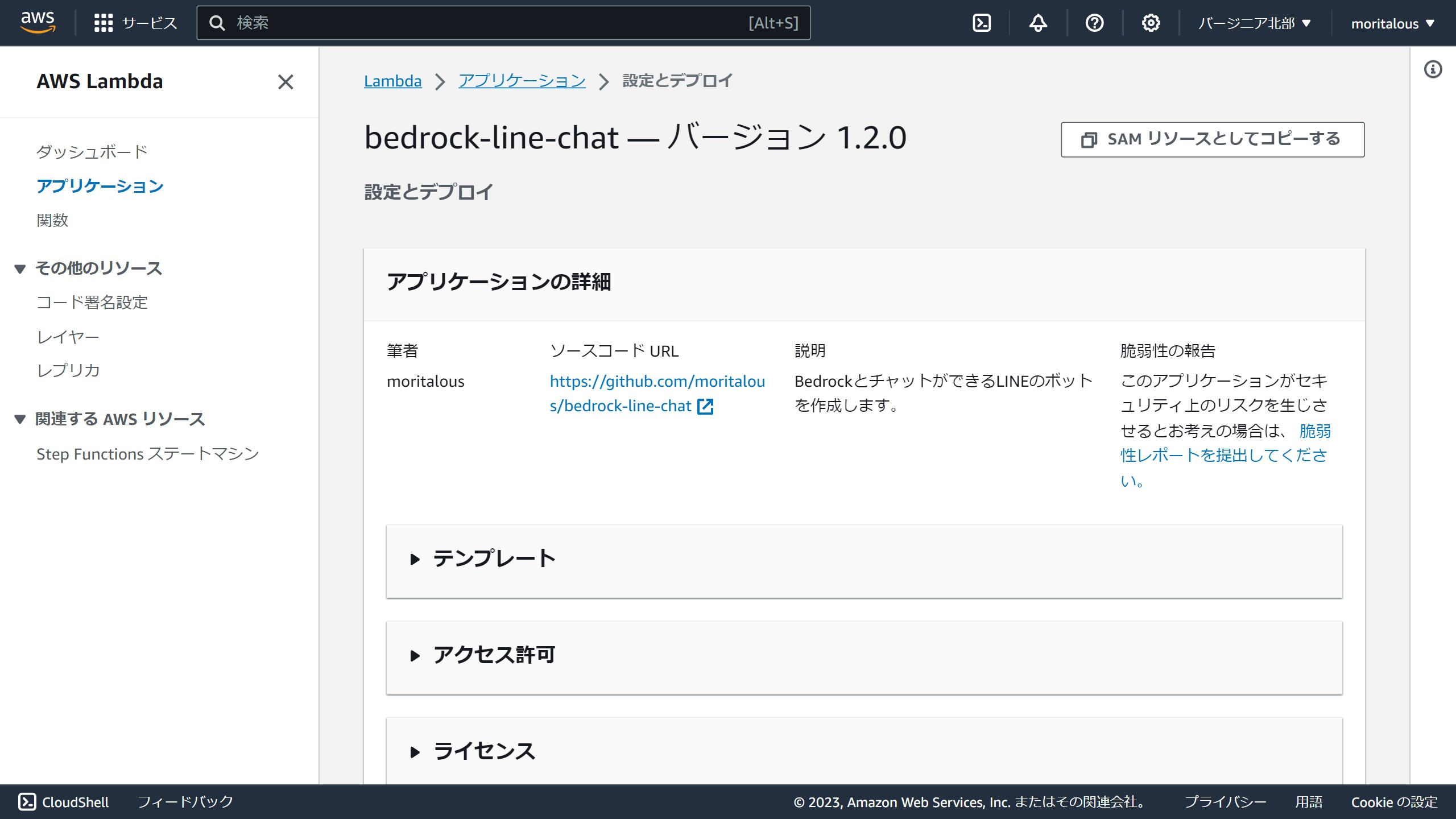1456x819 pixels.
Task: Select ダッシュボード in the sidebar
Action: (x=92, y=152)
